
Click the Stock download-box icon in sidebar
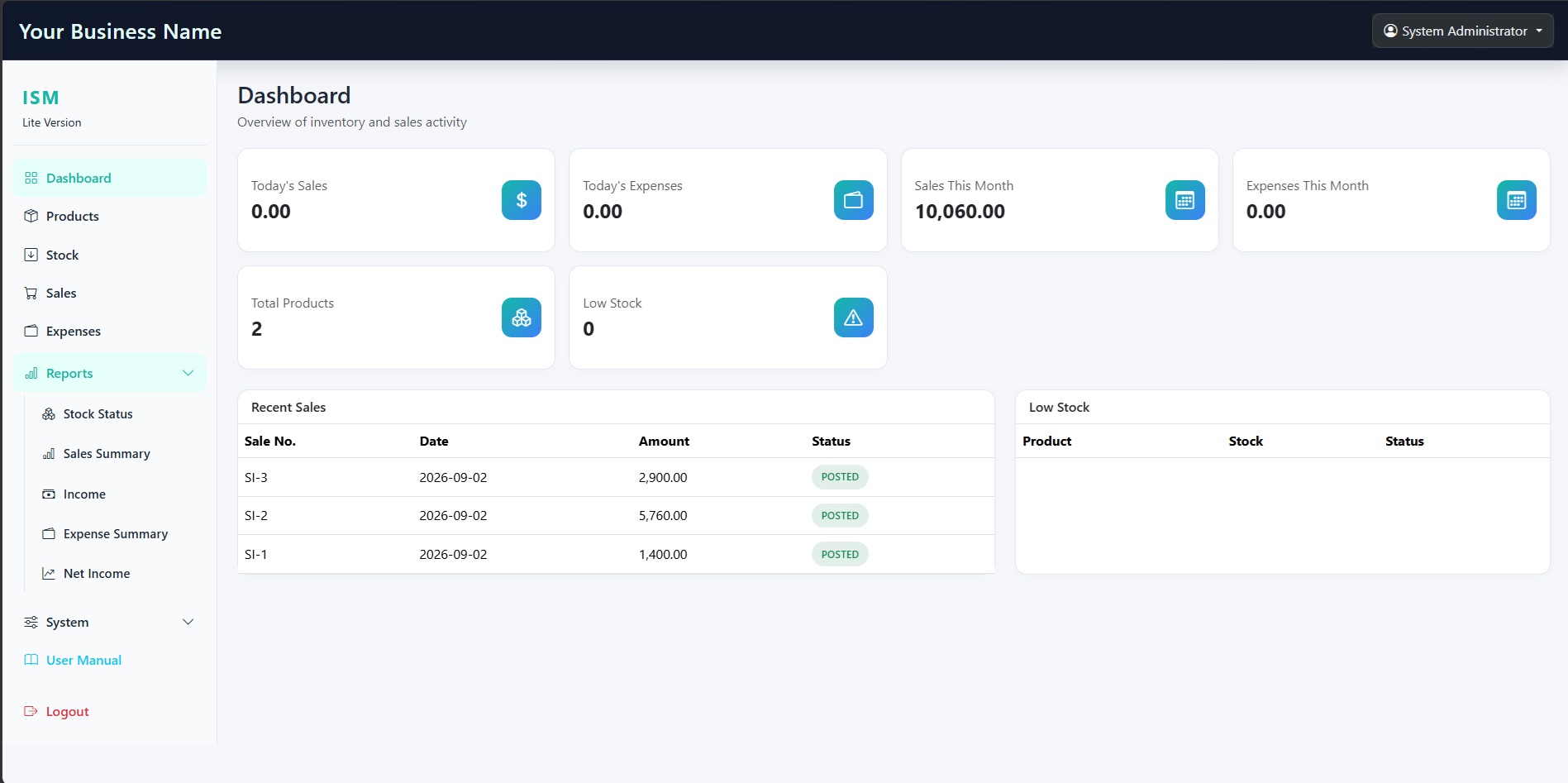[x=31, y=255]
